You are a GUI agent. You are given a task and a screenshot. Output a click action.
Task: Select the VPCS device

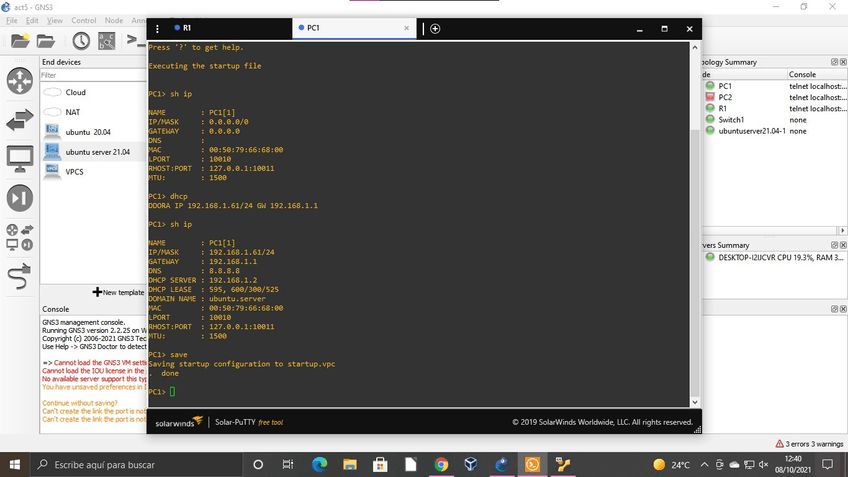click(x=75, y=172)
